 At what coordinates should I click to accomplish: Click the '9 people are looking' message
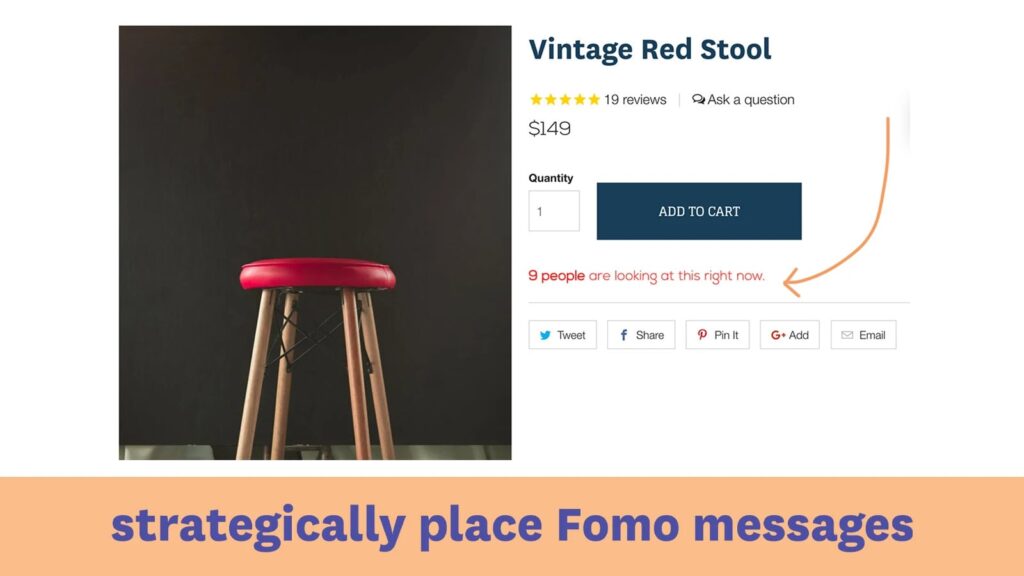[646, 276]
